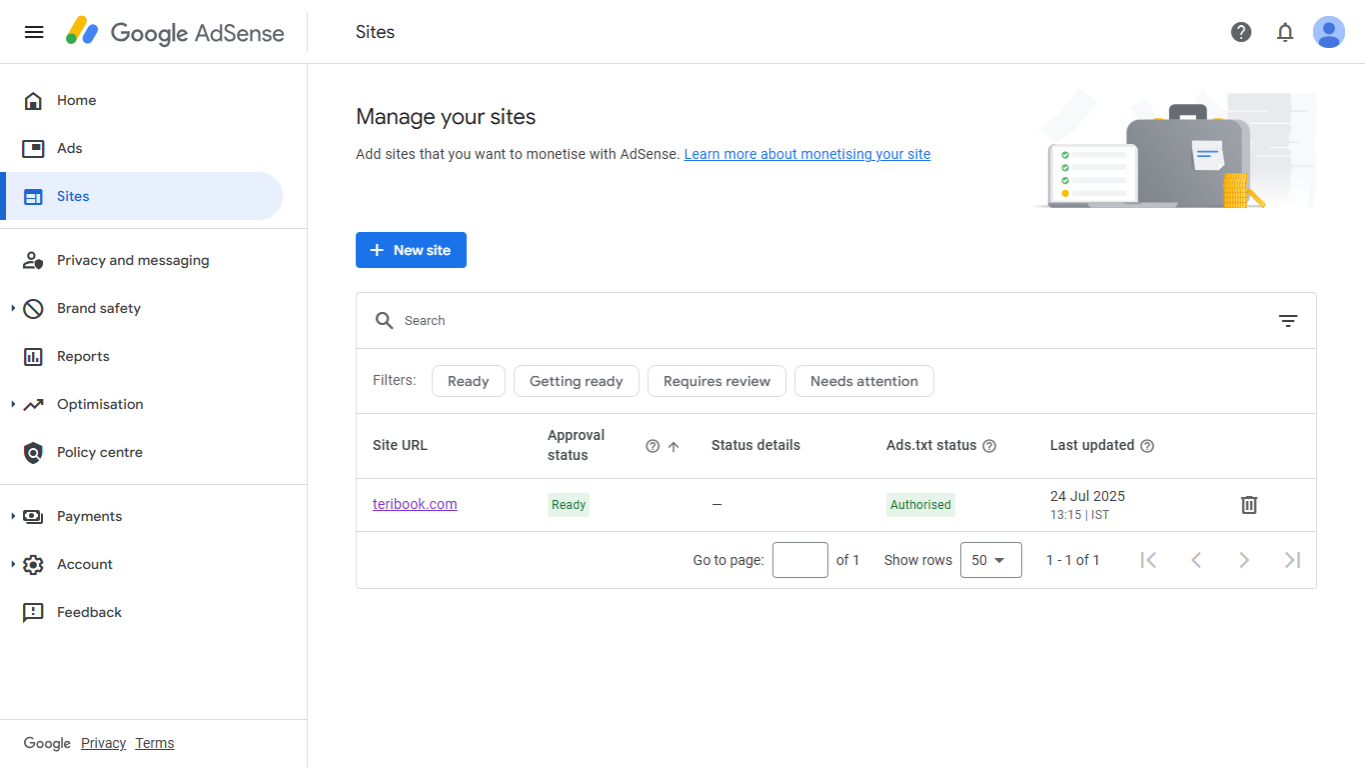Open the notifications bell

click(x=1285, y=32)
